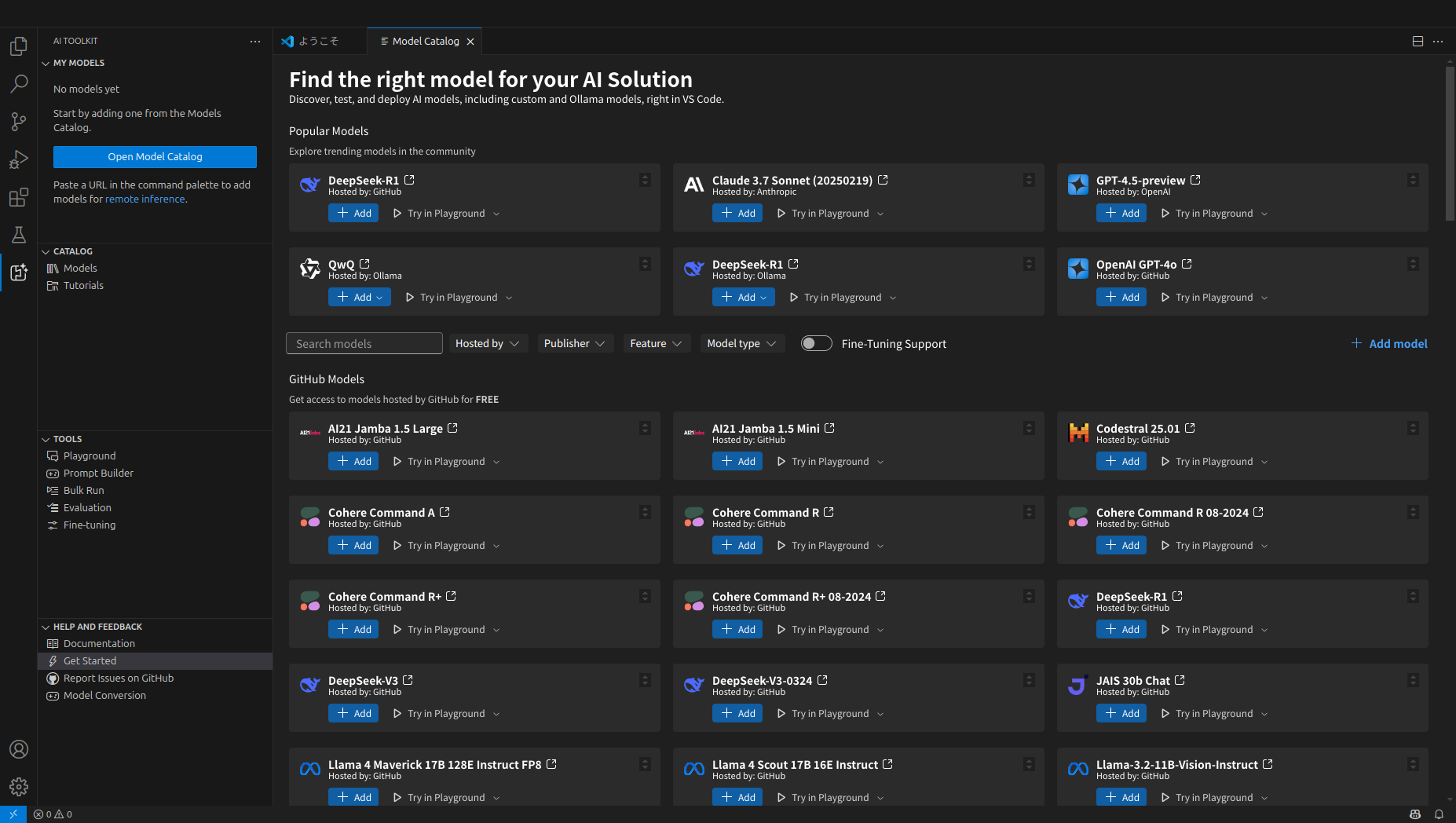The image size is (1456, 823).
Task: Open external link icon beside Claude 3.7 Sonnet
Action: 883,180
